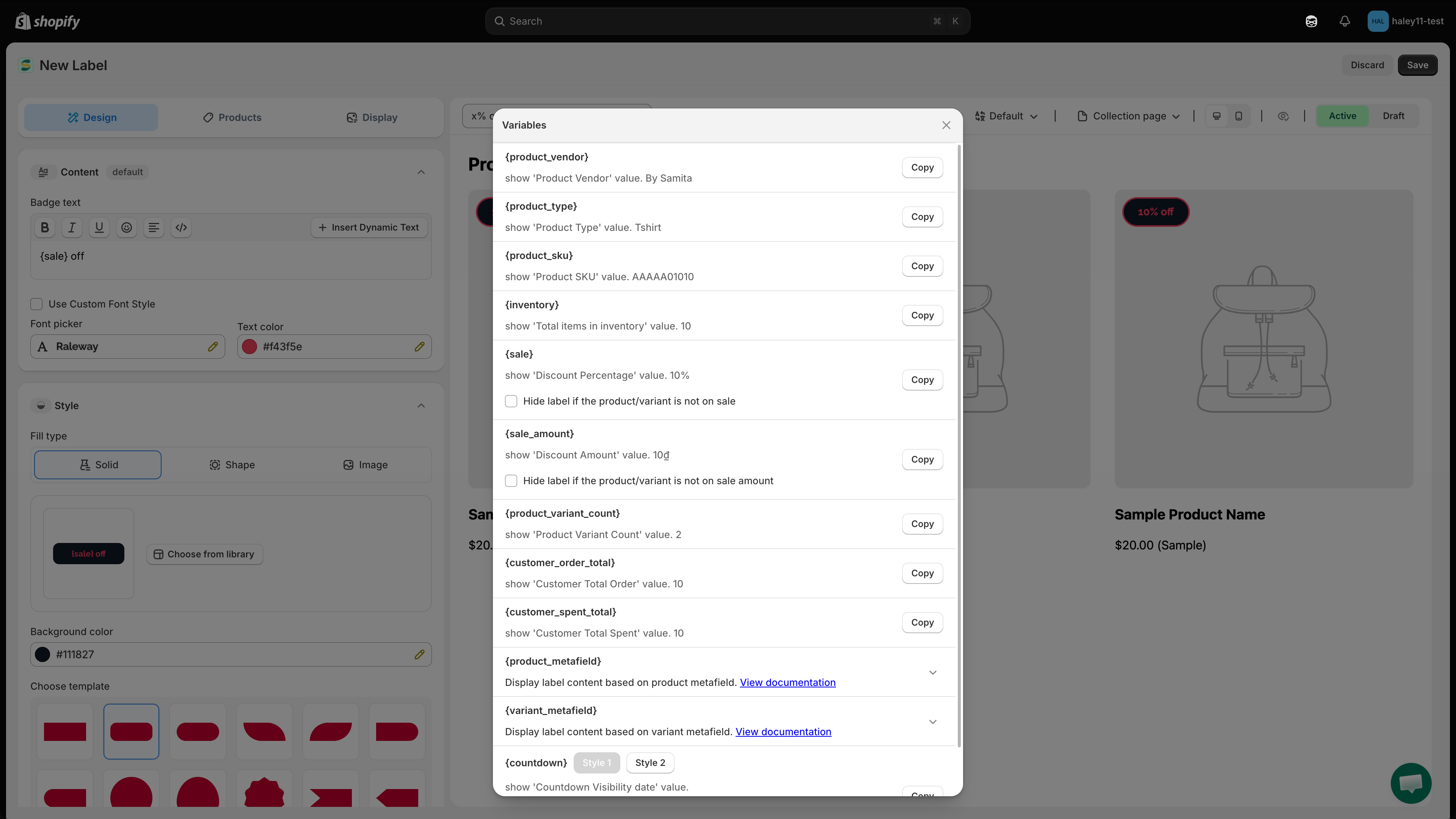Open text alignment options
The image size is (1456, 819).
pyautogui.click(x=154, y=227)
